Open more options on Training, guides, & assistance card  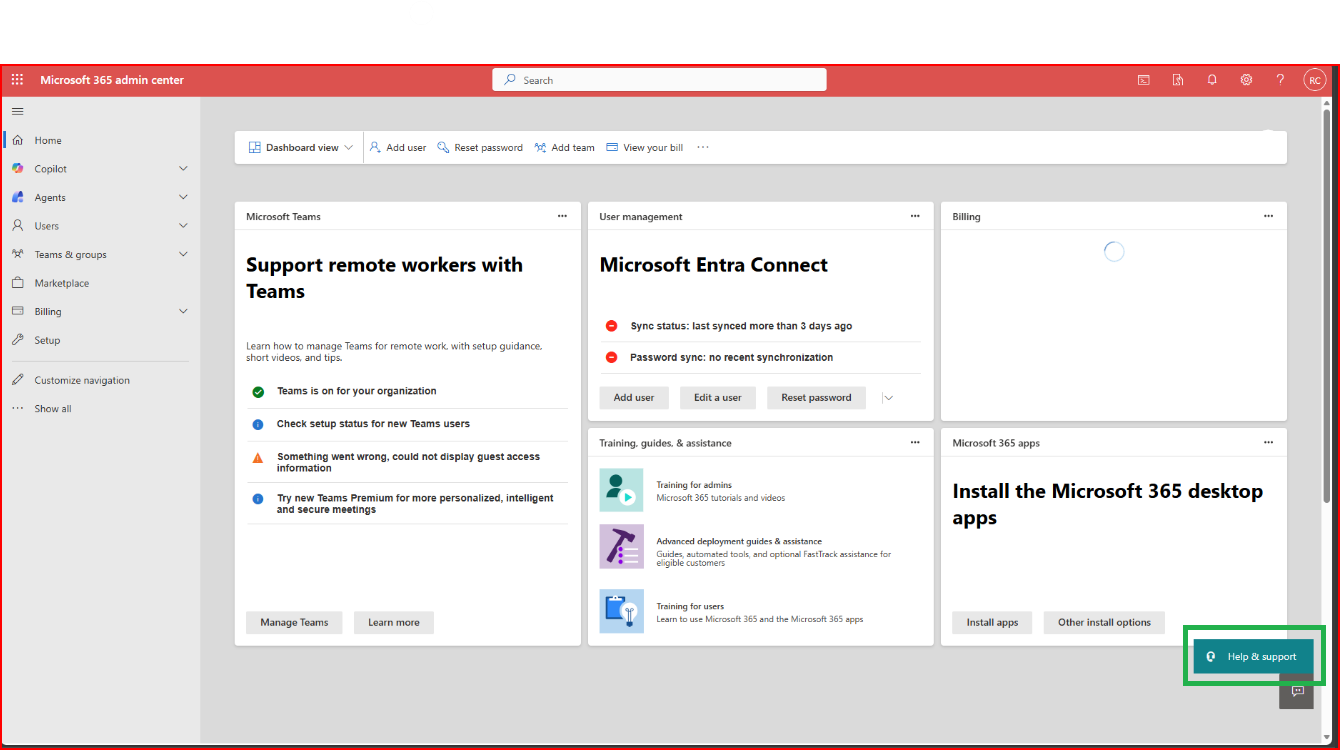click(915, 442)
